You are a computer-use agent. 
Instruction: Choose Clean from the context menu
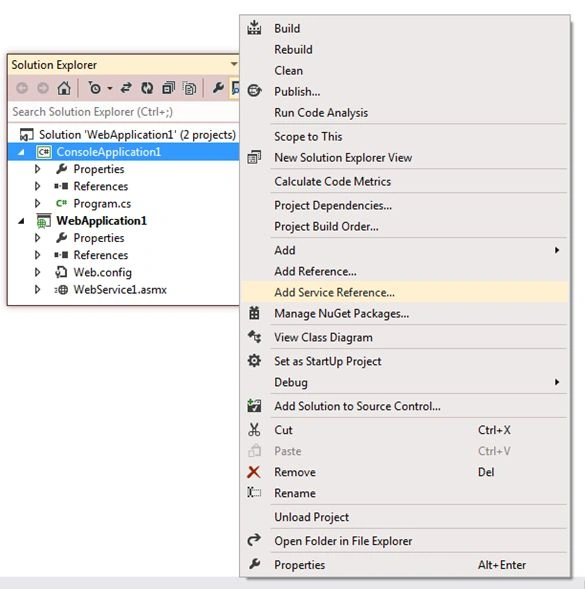coord(405,71)
